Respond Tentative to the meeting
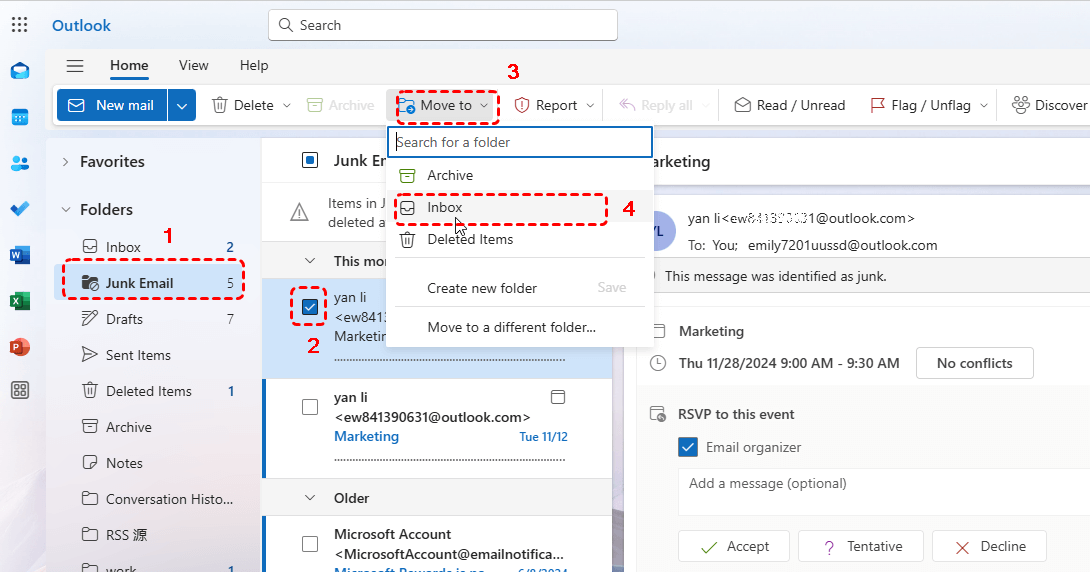This screenshot has height=572, width=1090. tap(861, 547)
